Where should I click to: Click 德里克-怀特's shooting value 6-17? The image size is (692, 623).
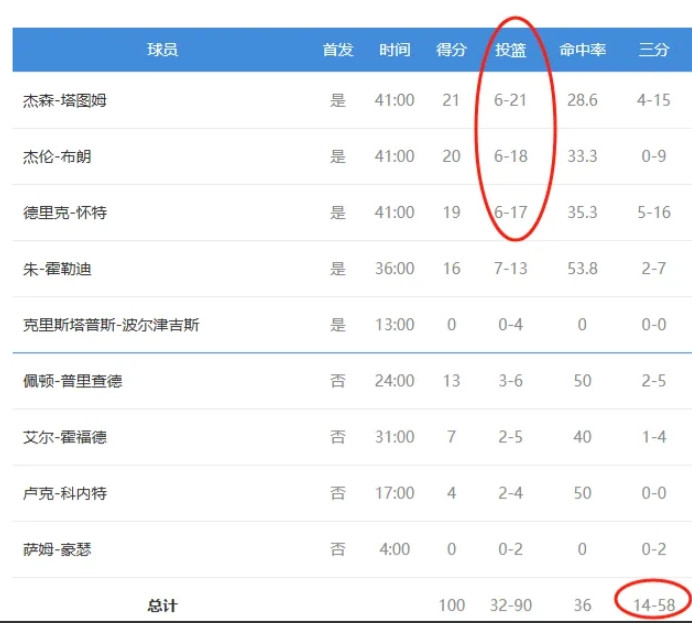(511, 212)
